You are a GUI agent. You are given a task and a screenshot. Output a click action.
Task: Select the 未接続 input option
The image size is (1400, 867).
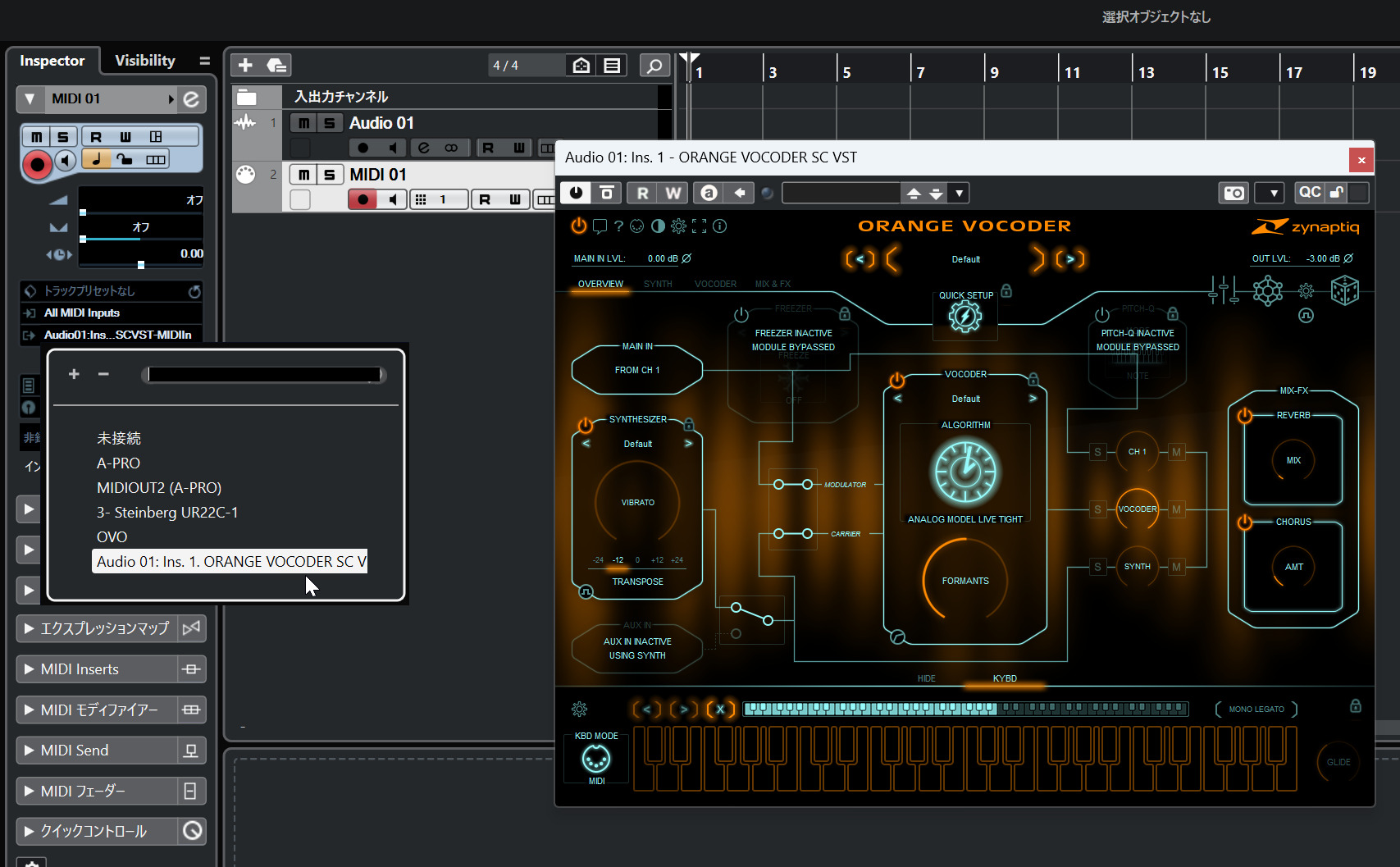coord(119,439)
